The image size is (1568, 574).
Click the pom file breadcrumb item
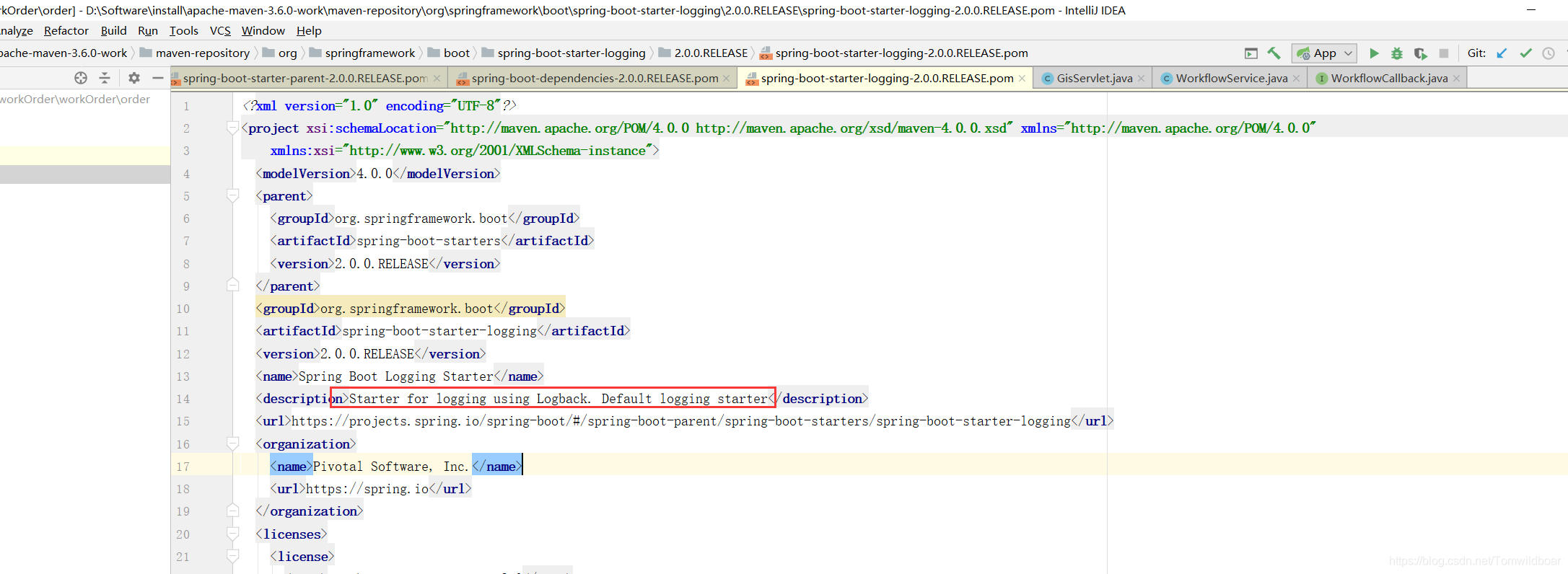click(894, 53)
